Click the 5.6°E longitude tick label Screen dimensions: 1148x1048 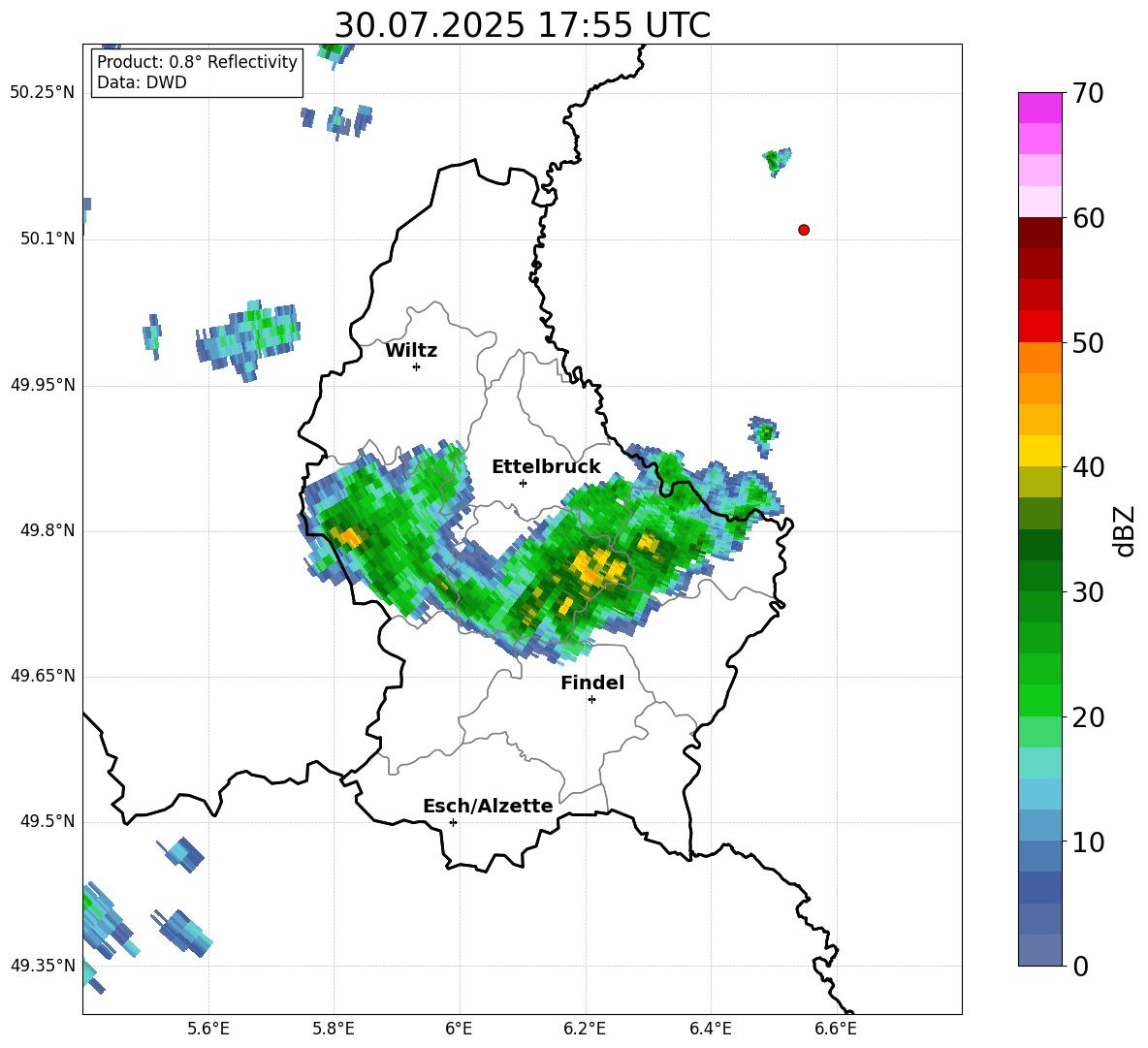click(x=208, y=1029)
